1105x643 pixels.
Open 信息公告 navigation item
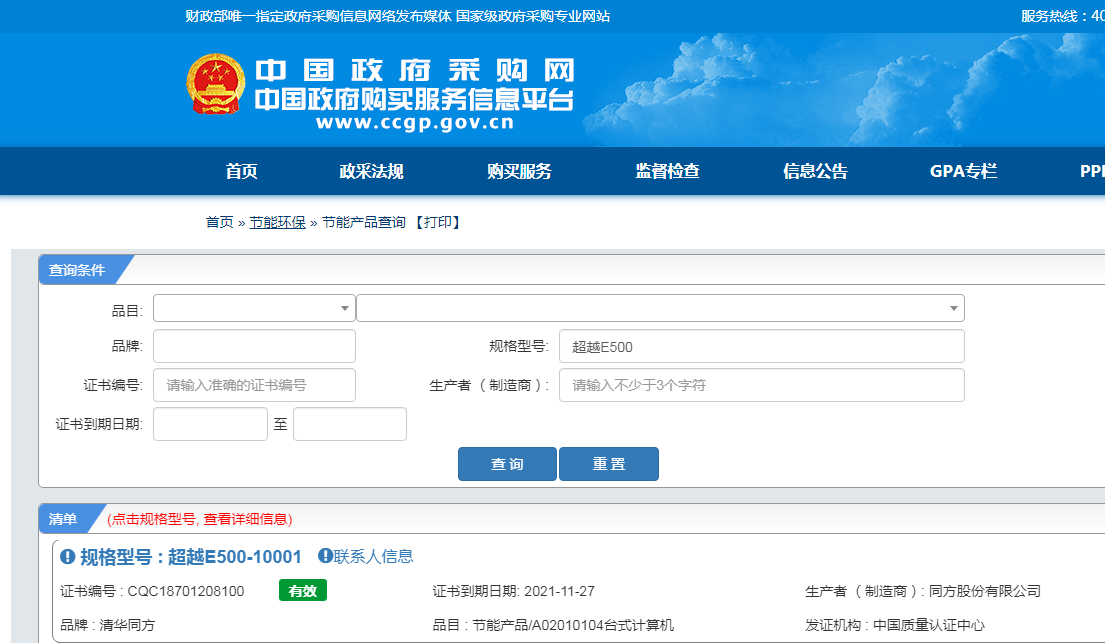(x=815, y=171)
